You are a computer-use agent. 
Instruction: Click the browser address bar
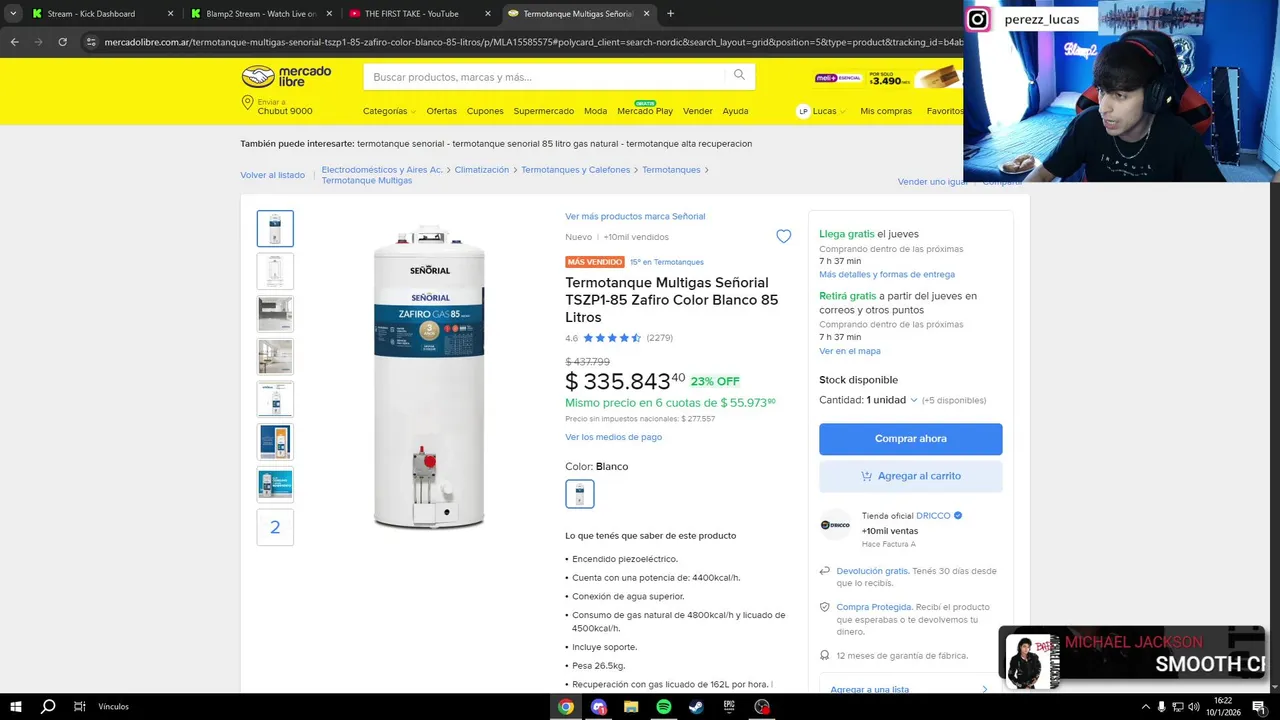coord(530,42)
